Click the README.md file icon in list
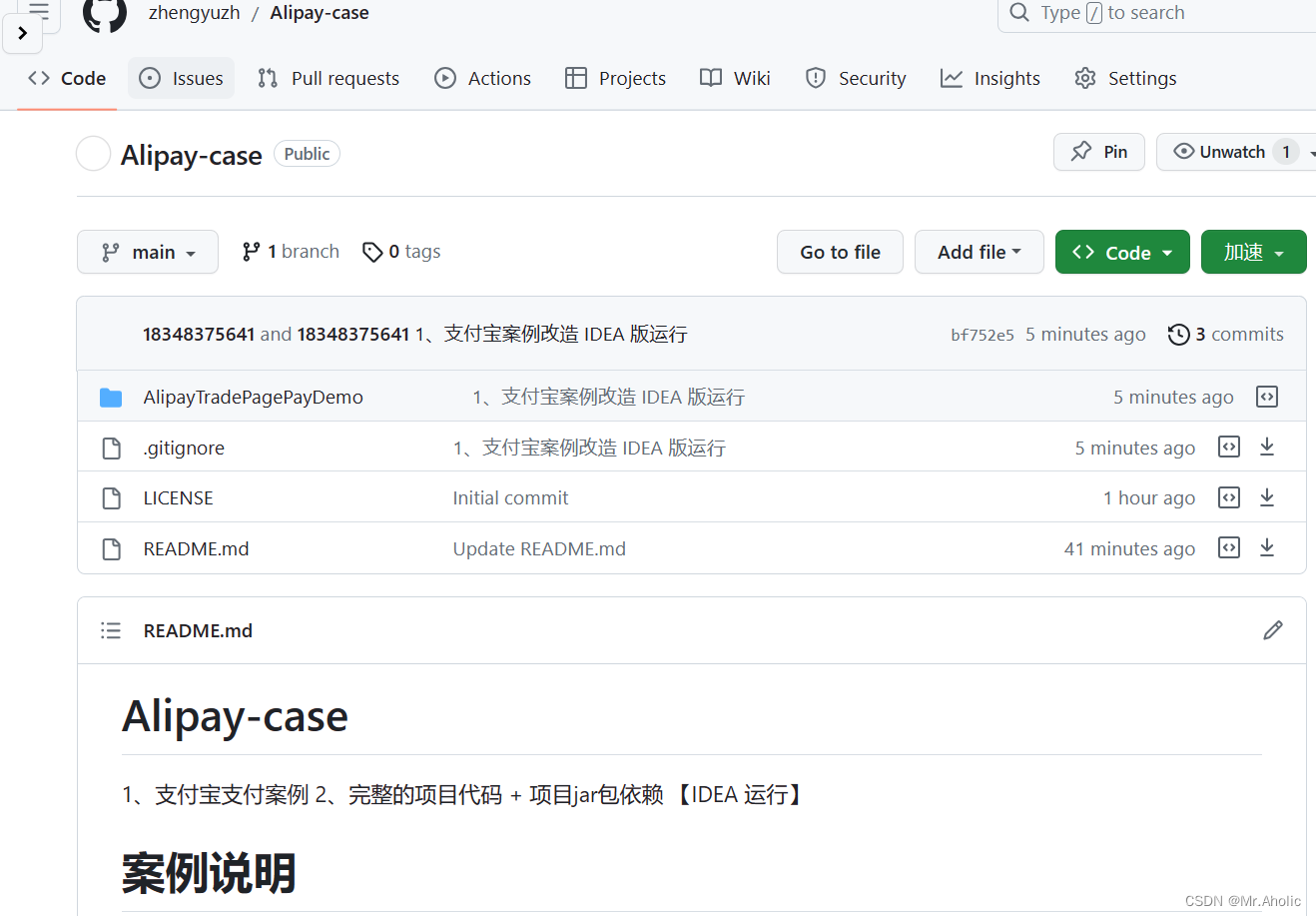This screenshot has height=916, width=1316. pyautogui.click(x=112, y=549)
